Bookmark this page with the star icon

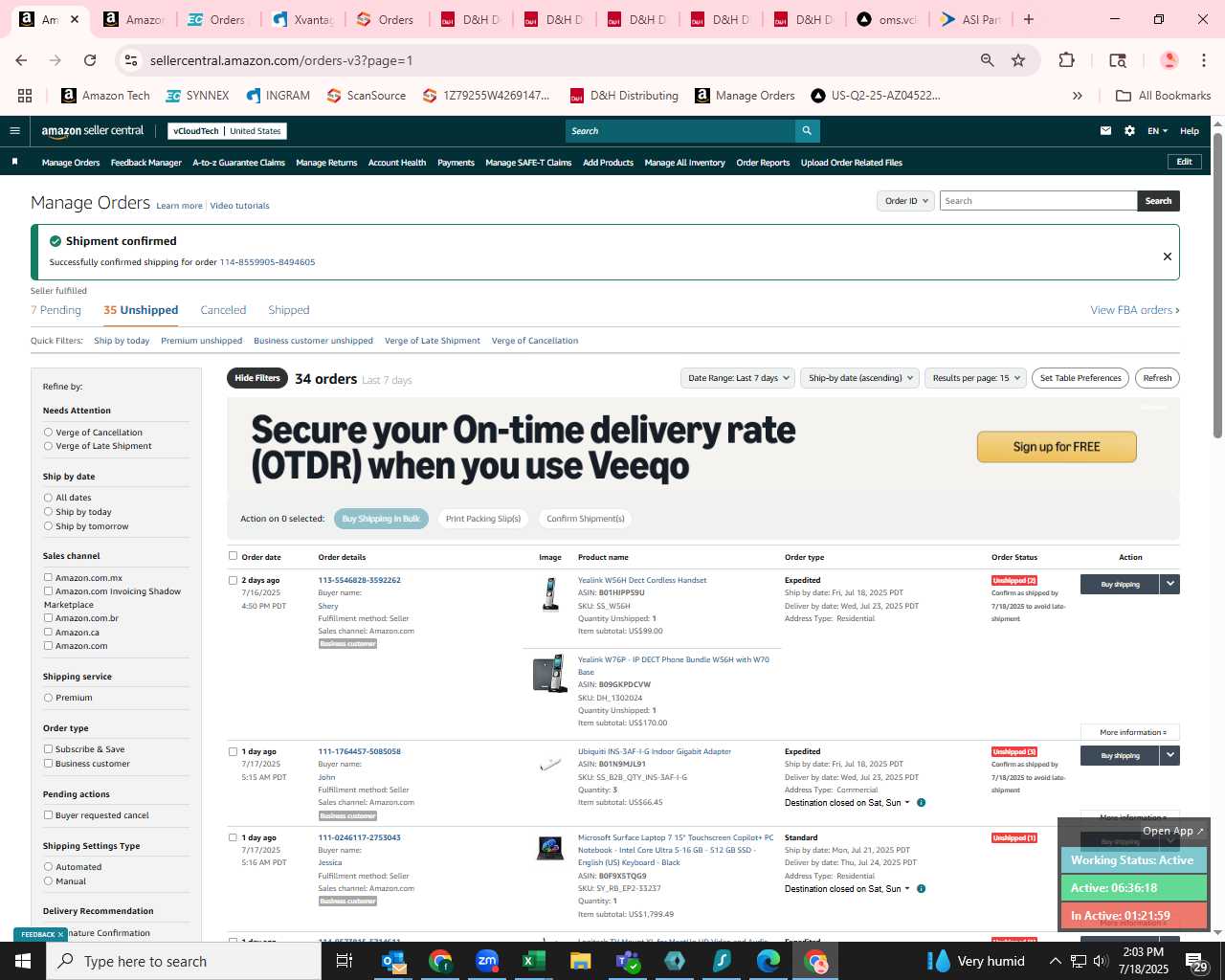pyautogui.click(x=1018, y=60)
